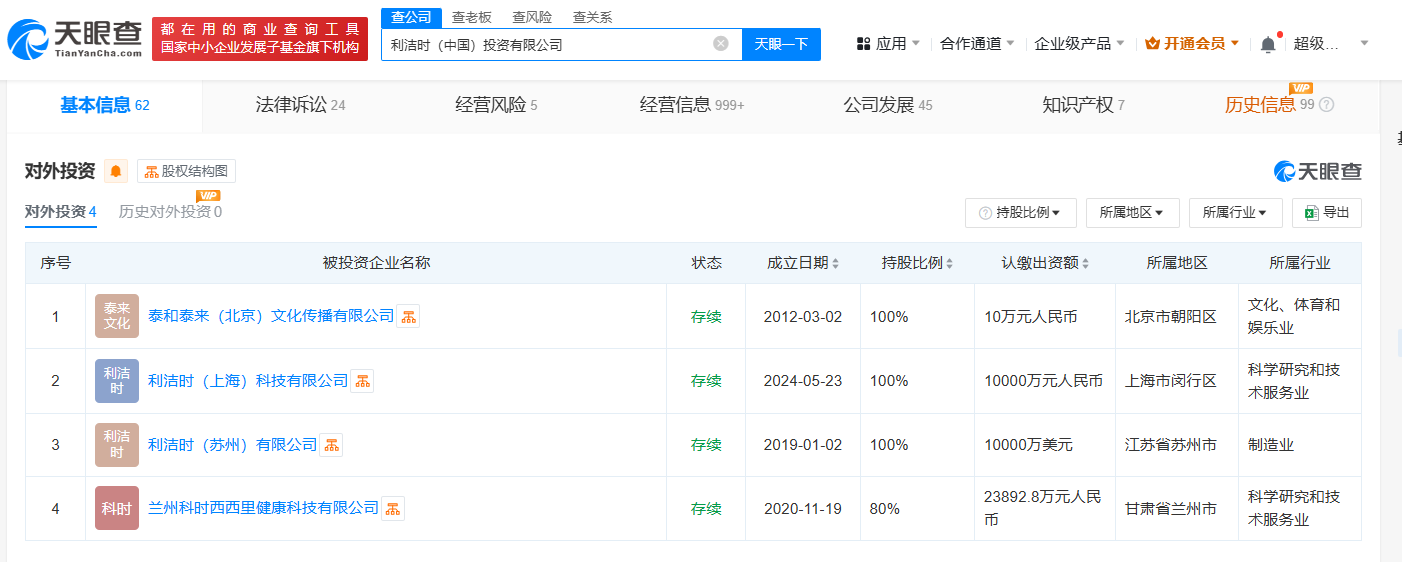
Task: Click the TianYanCha logo
Action: pyautogui.click(x=75, y=40)
